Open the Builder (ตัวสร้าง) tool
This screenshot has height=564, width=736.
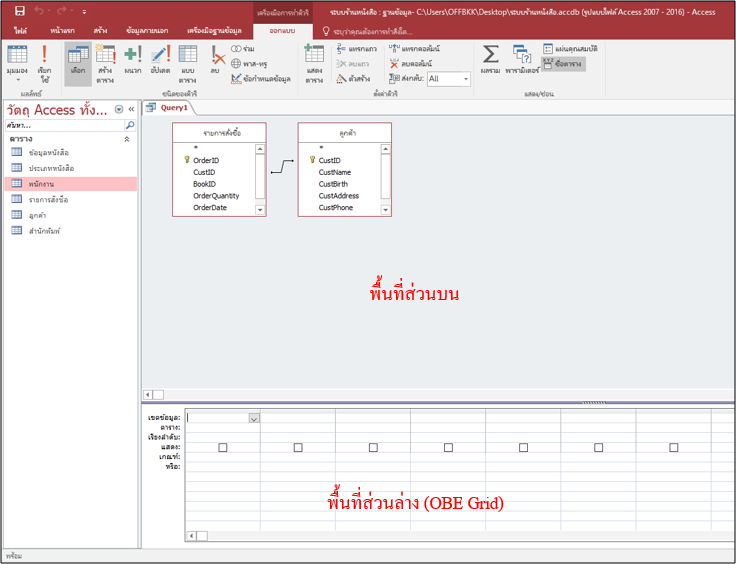tap(353, 78)
